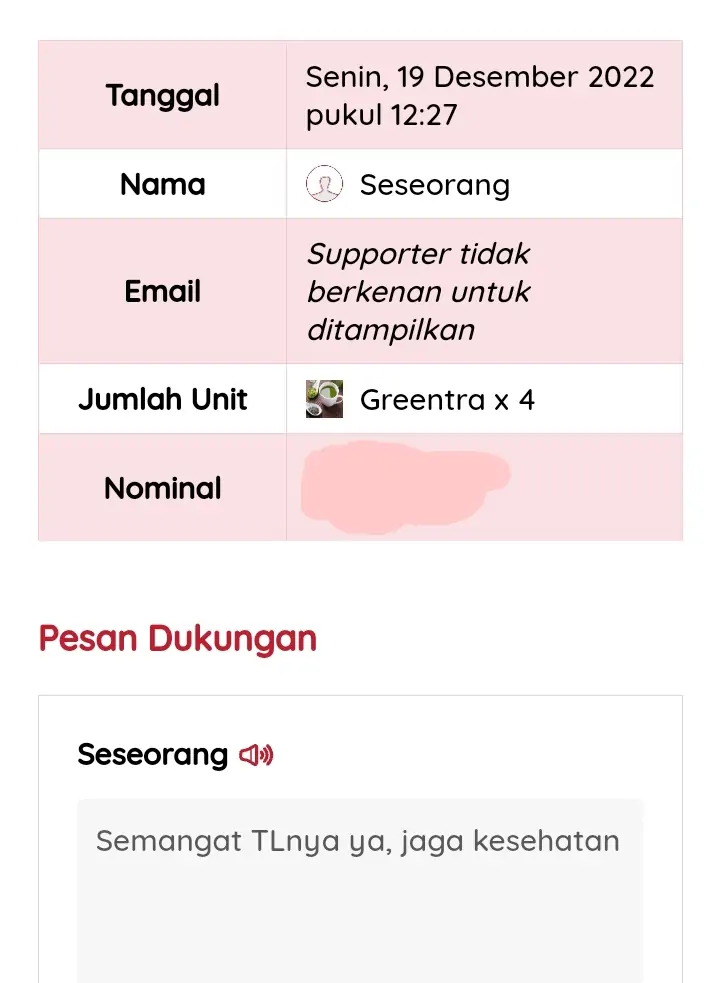Click the Seseorang avatar icon
Screen dimensions: 720x983
324,185
